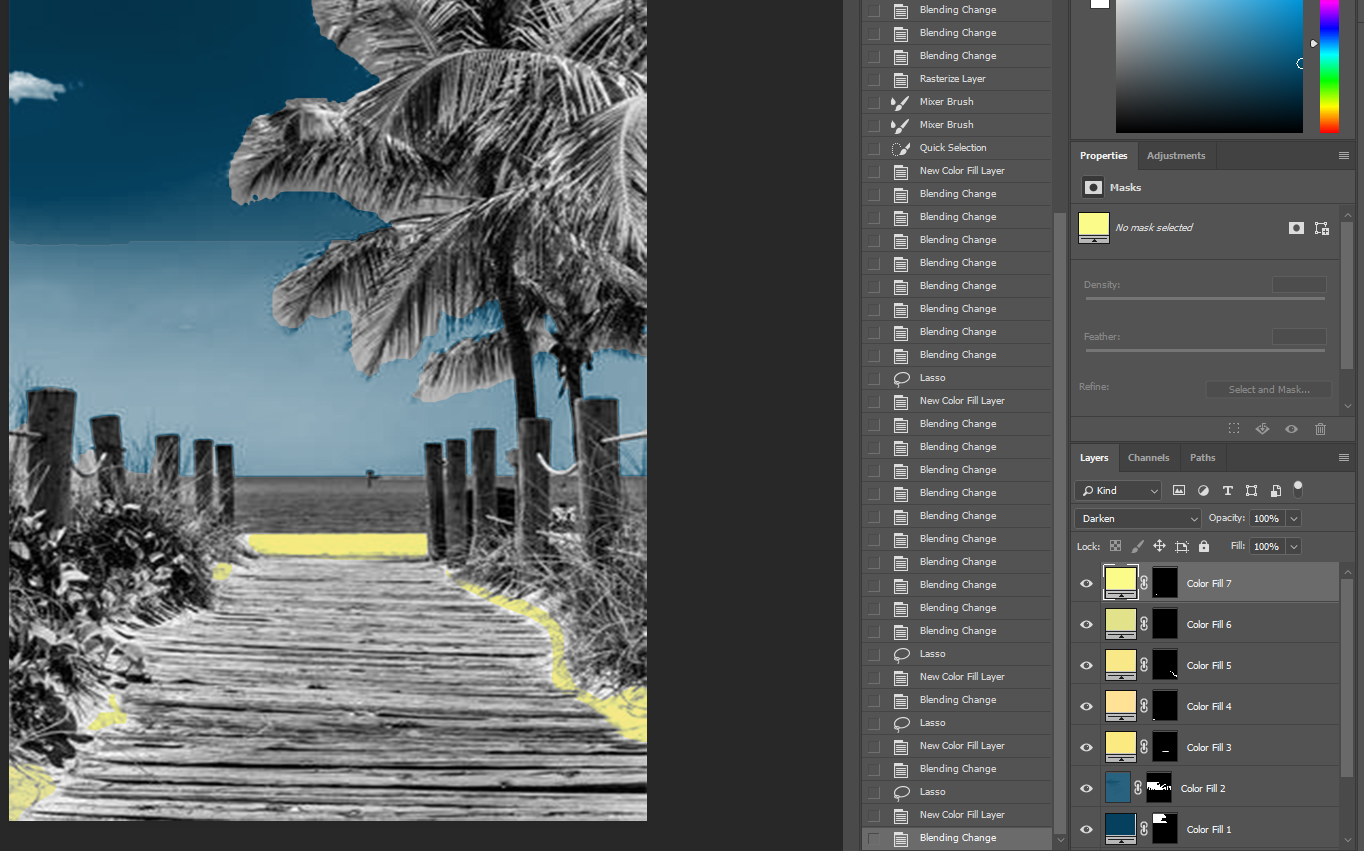This screenshot has height=851, width=1364.
Task: Click the filter for pixel layers icon
Action: coord(1179,490)
